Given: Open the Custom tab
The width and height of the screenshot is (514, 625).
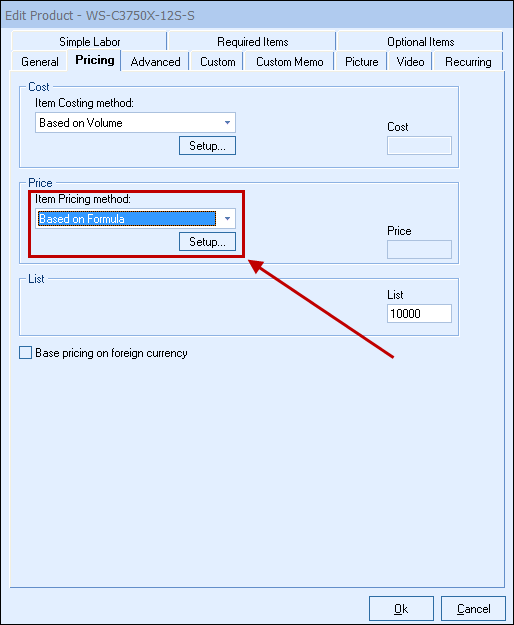Looking at the screenshot, I should [218, 62].
